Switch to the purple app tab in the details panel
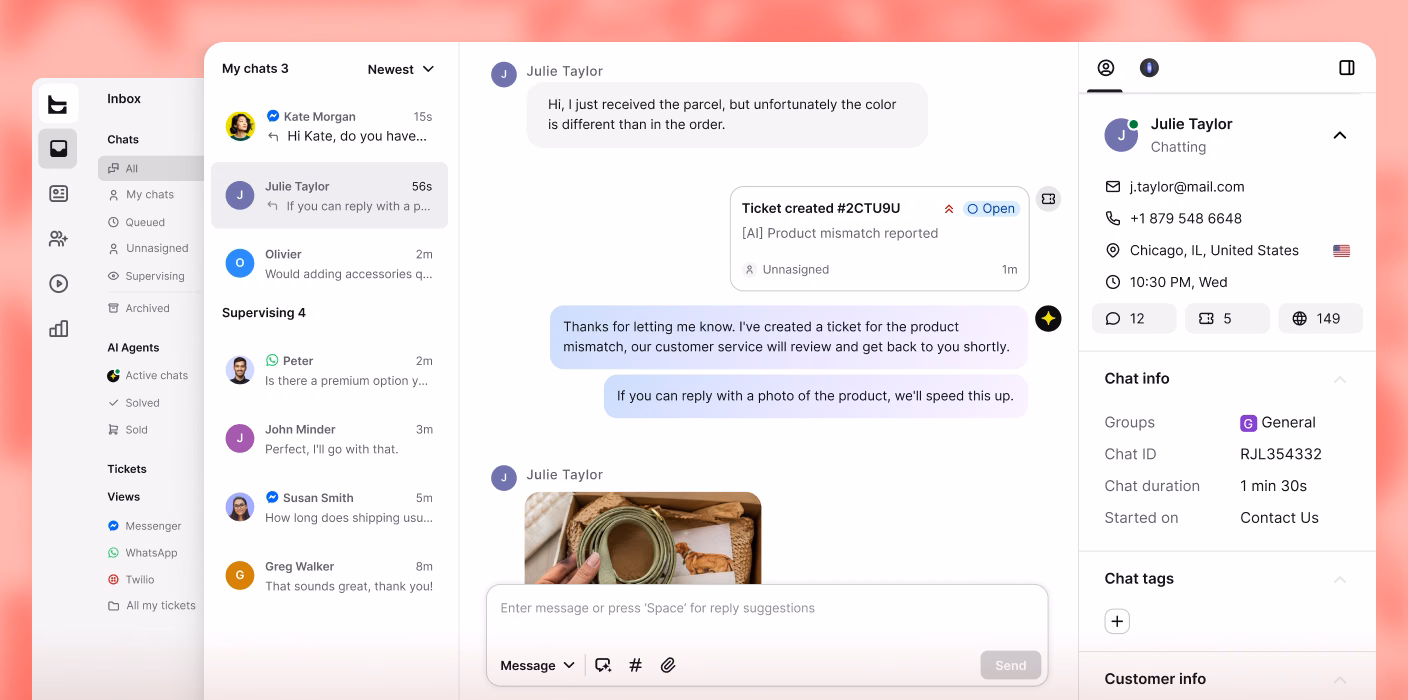This screenshot has height=700, width=1408. click(1149, 68)
